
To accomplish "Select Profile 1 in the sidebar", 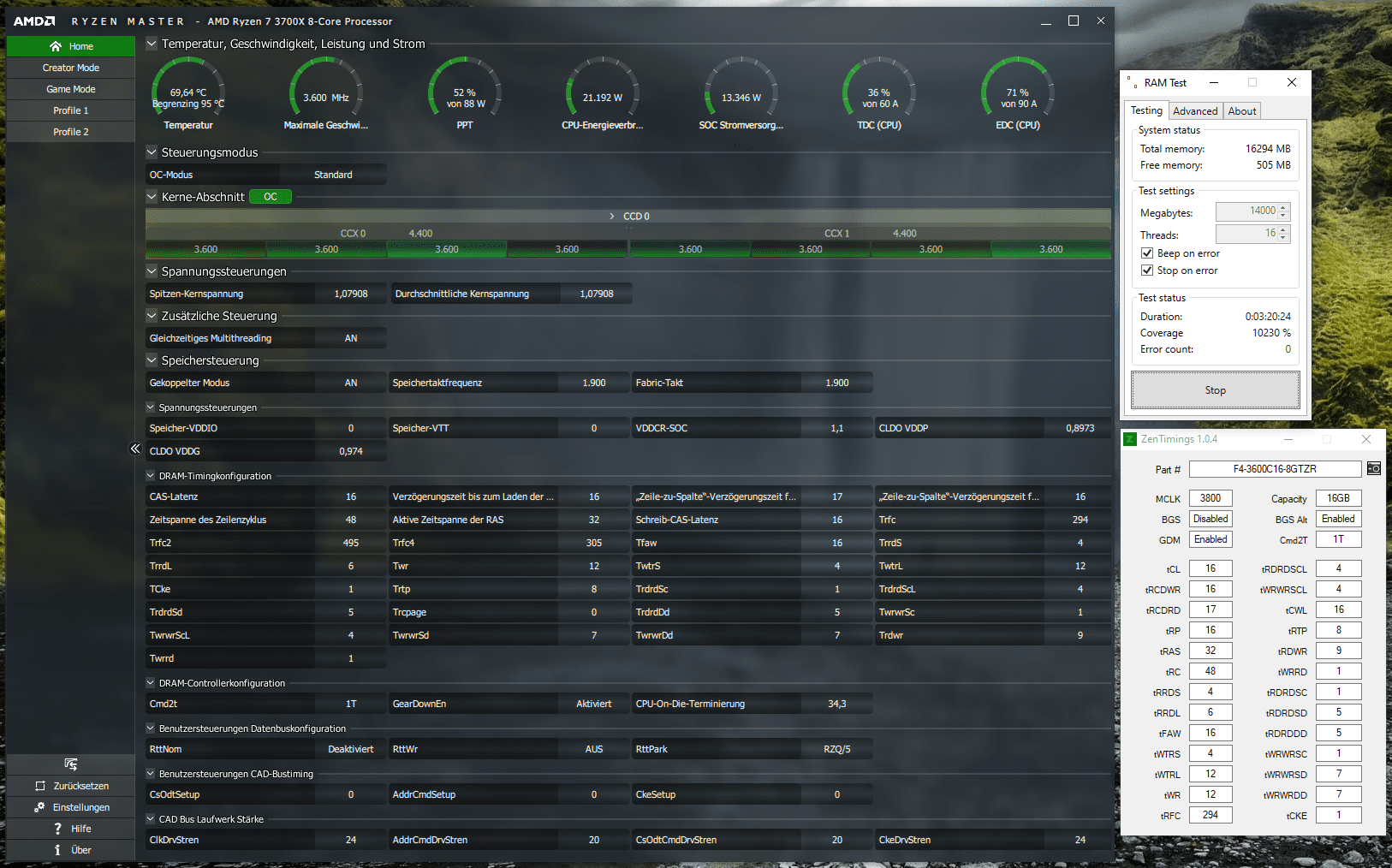I will click(x=71, y=110).
